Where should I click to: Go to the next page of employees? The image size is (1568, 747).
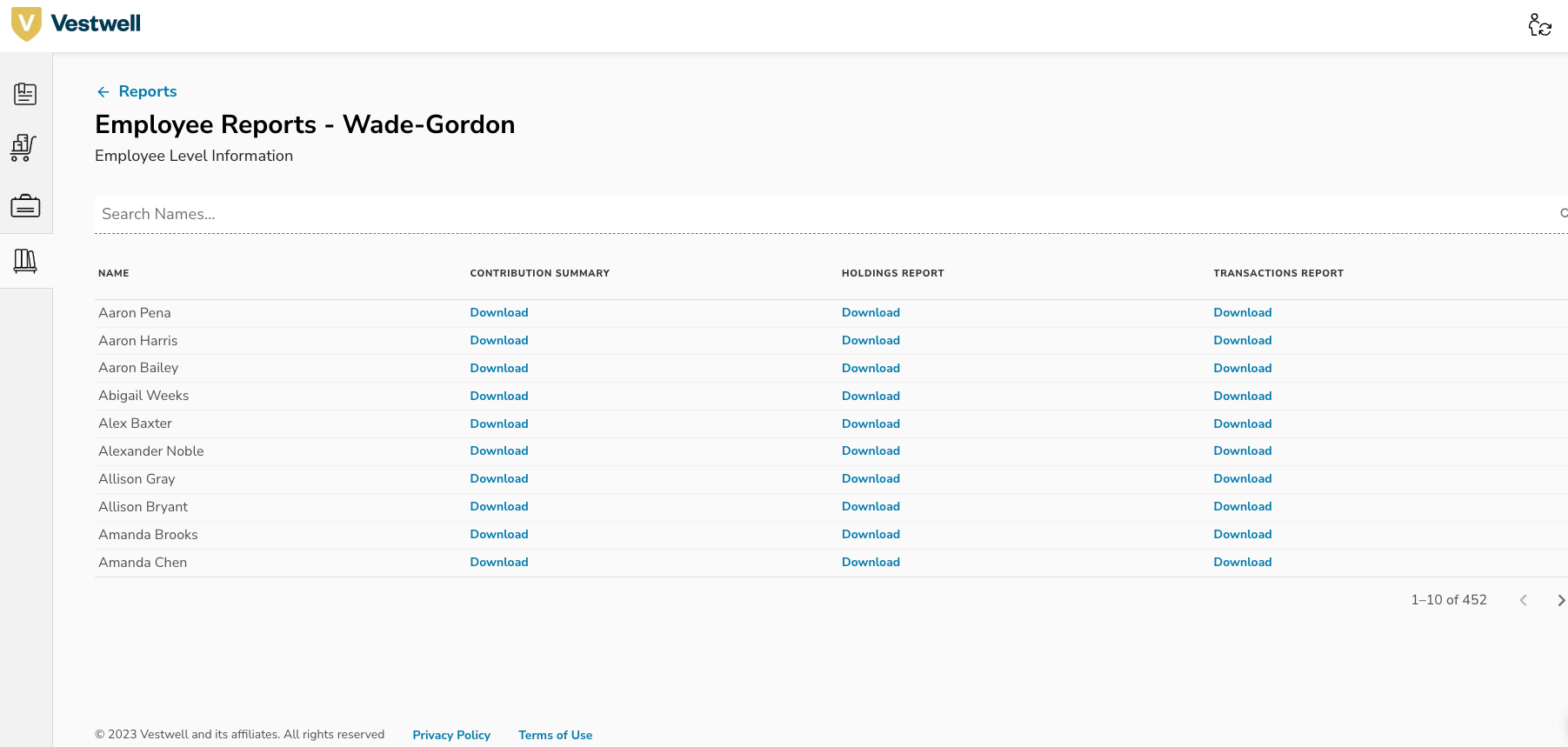[x=1561, y=600]
